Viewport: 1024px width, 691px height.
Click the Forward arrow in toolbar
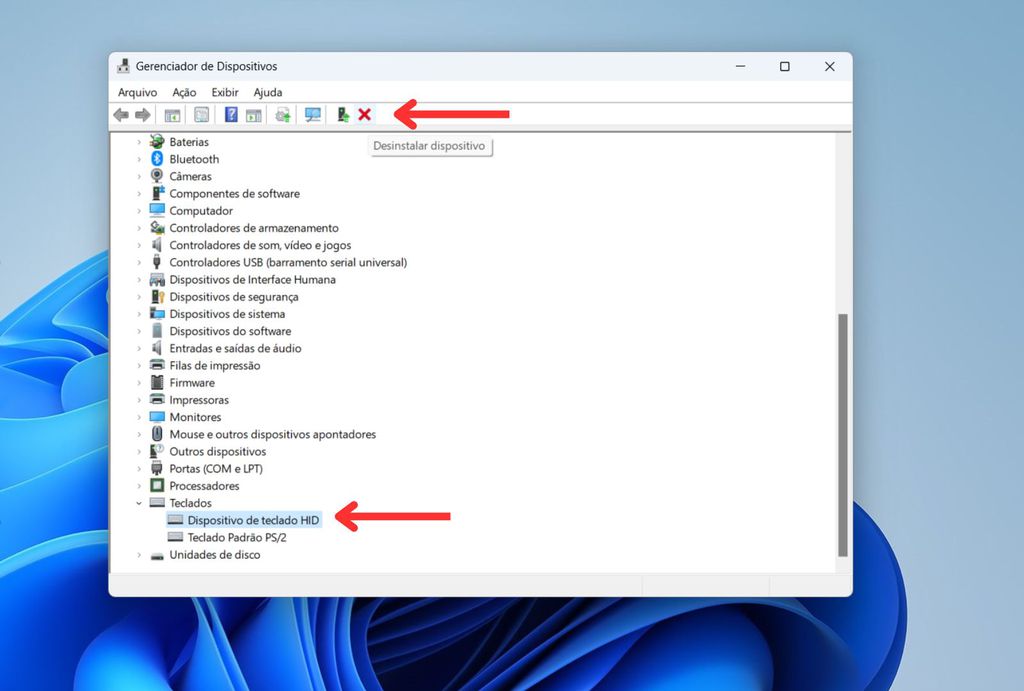(143, 115)
